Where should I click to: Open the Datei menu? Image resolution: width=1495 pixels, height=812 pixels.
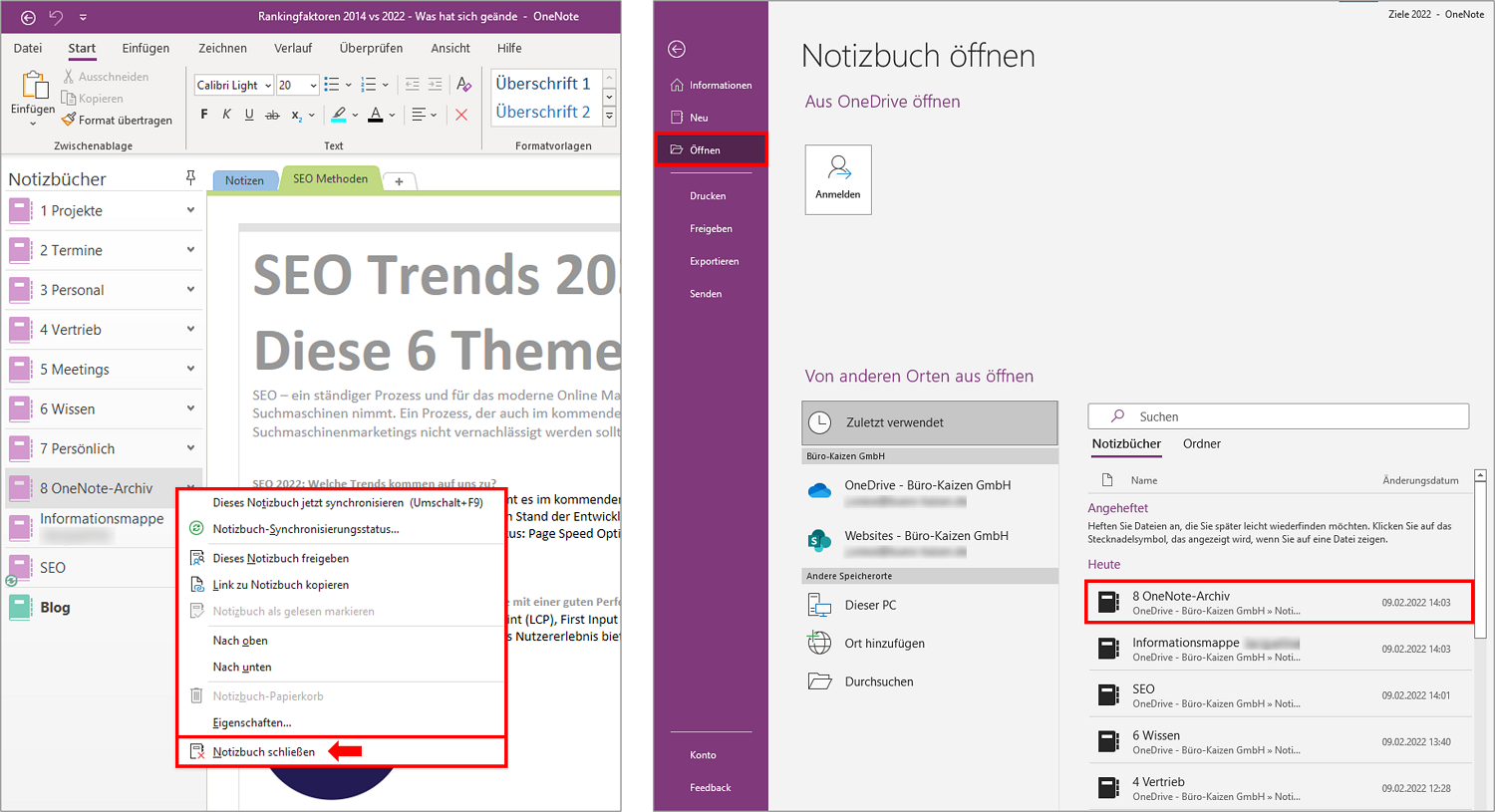28,48
